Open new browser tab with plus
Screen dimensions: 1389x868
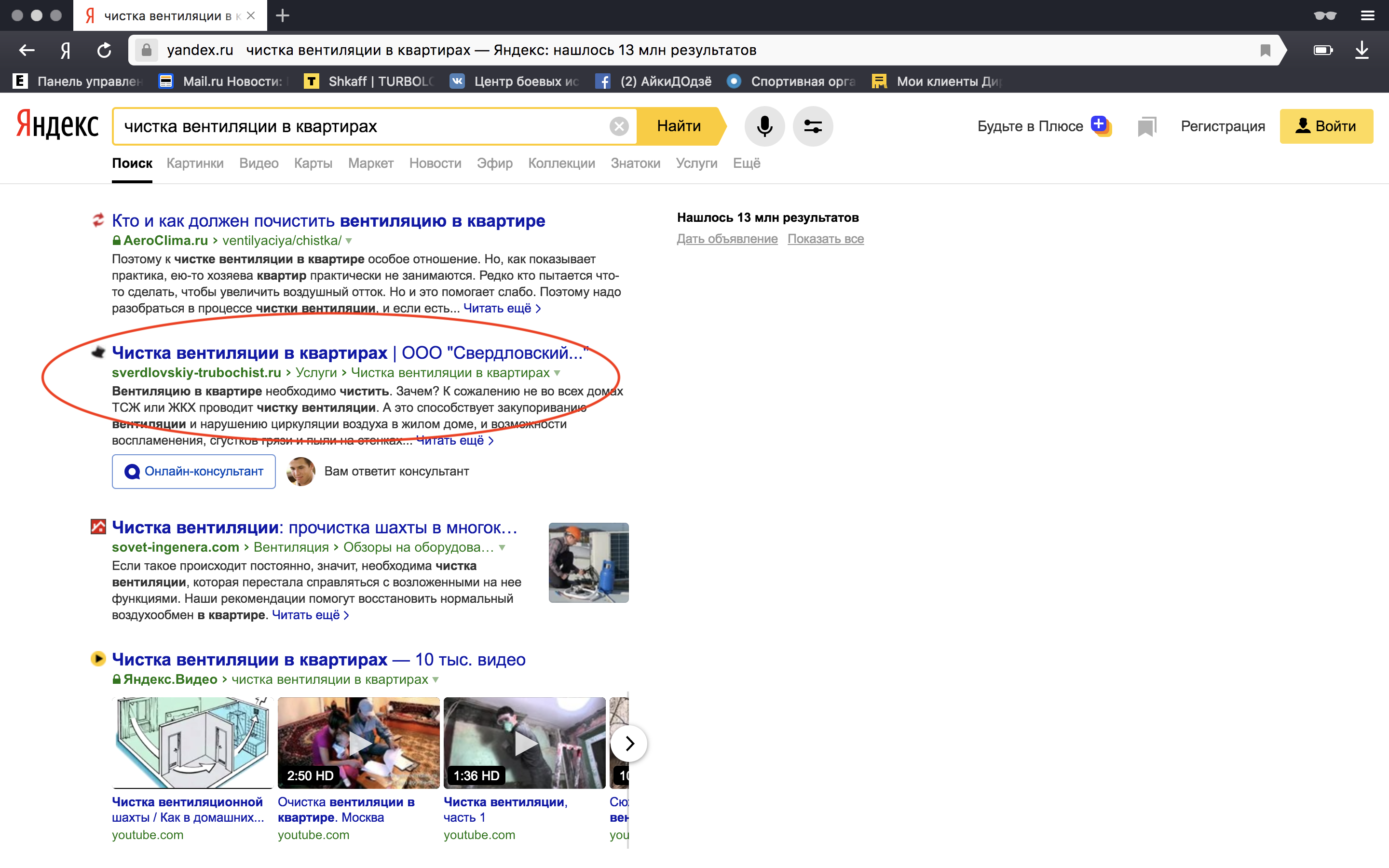coord(283,15)
